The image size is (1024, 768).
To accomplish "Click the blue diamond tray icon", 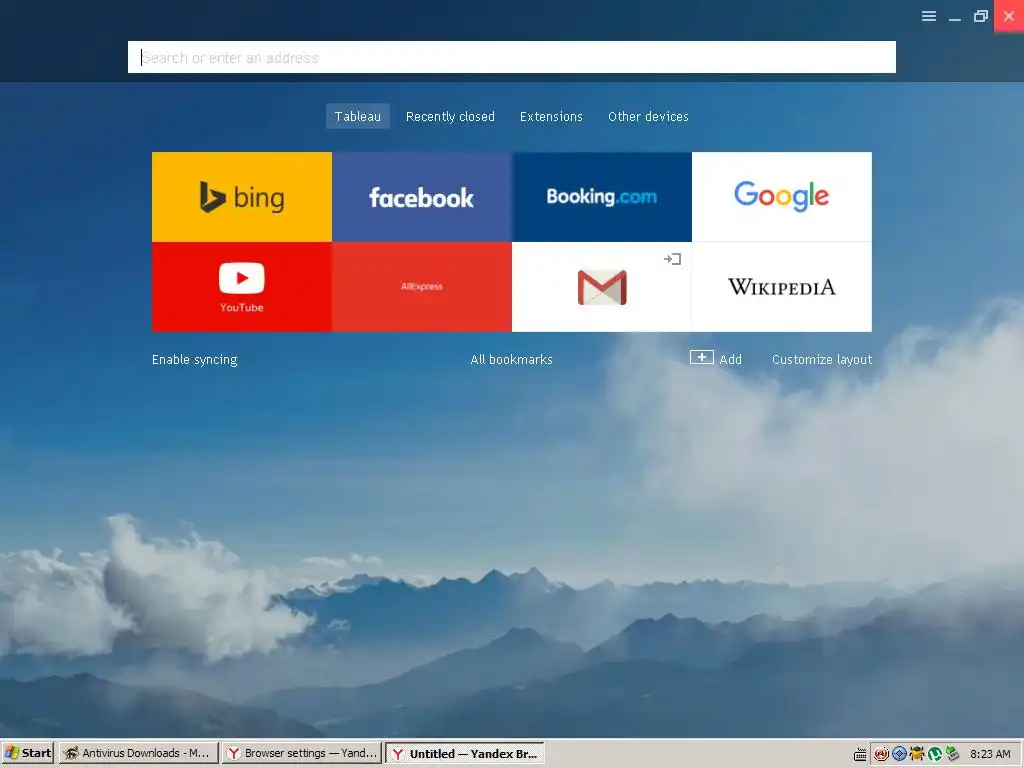I will [x=899, y=754].
